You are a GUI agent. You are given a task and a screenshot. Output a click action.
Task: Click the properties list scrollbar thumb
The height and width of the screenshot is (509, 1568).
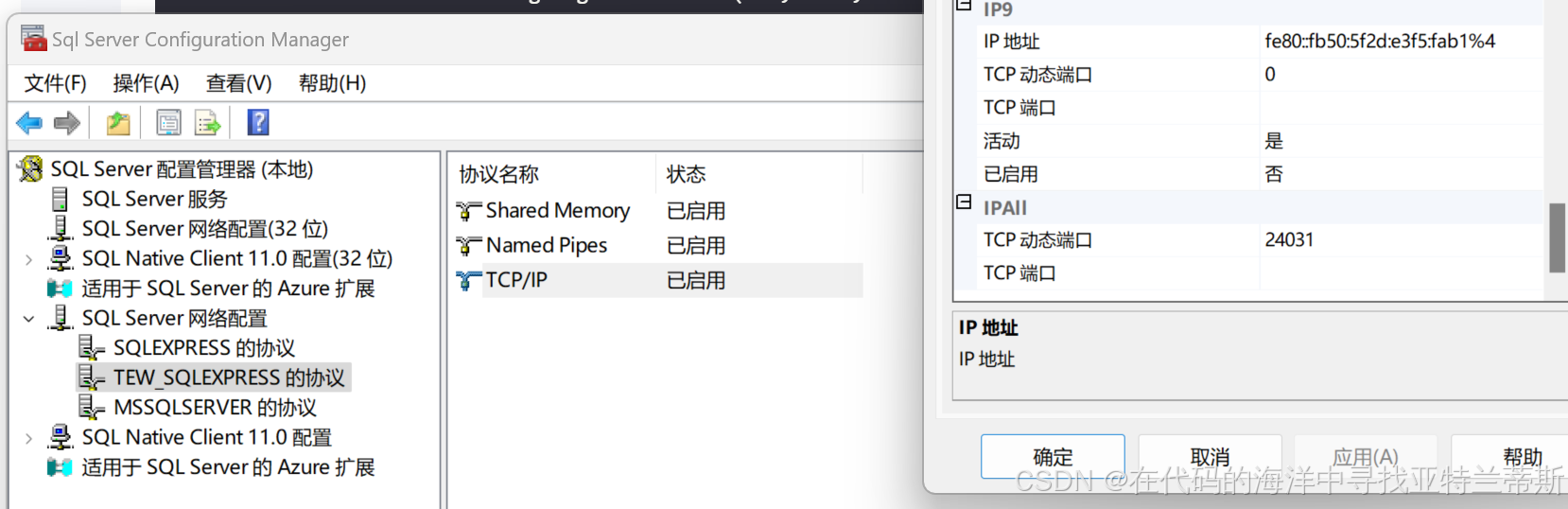click(x=1557, y=237)
